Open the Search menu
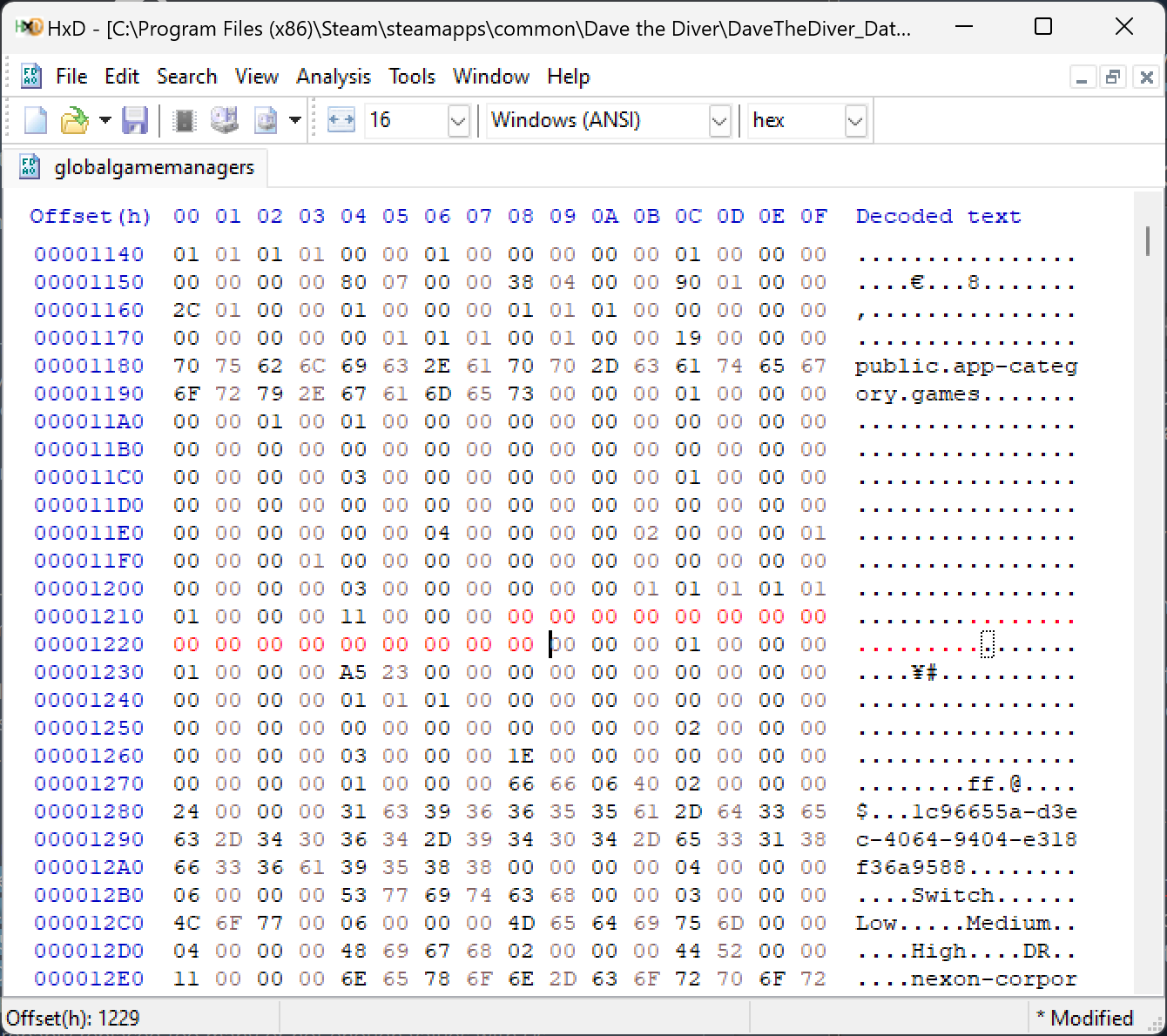This screenshot has height=1036, width=1167. click(186, 77)
